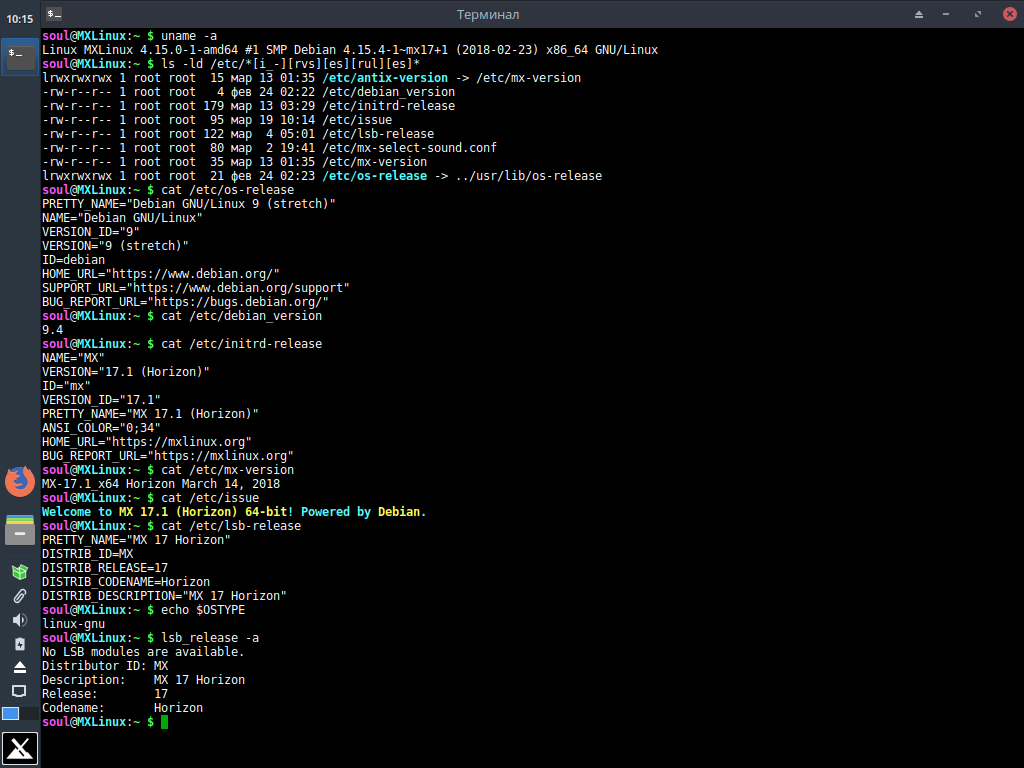Roll up the terminal window
Image resolution: width=1024 pixels, height=768 pixels.
[x=919, y=14]
